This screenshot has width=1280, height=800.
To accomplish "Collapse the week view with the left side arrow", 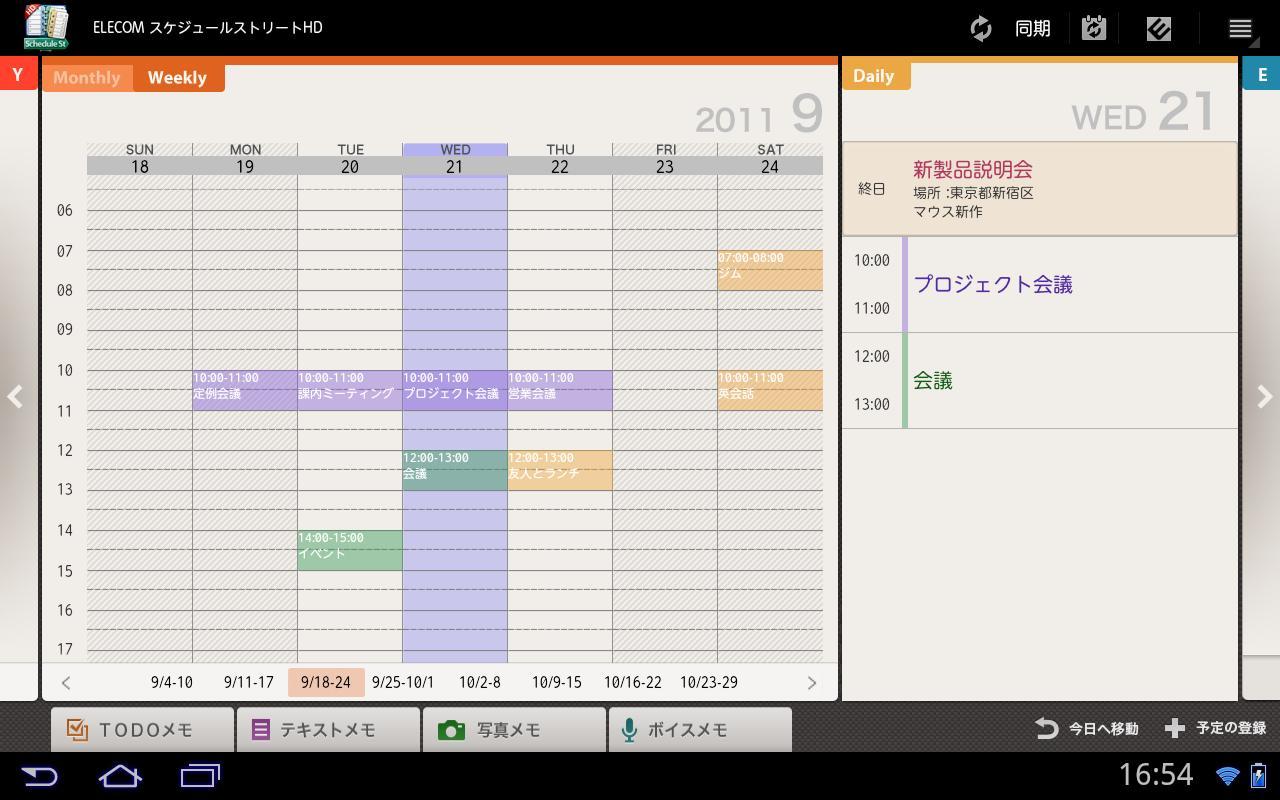I will click(16, 397).
